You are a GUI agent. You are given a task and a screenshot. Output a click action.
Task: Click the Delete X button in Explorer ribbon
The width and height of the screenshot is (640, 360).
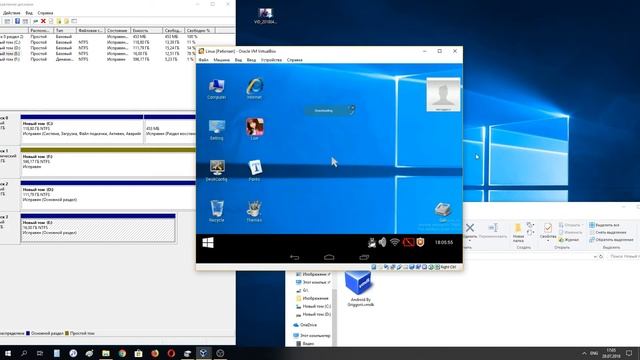pos(470,230)
